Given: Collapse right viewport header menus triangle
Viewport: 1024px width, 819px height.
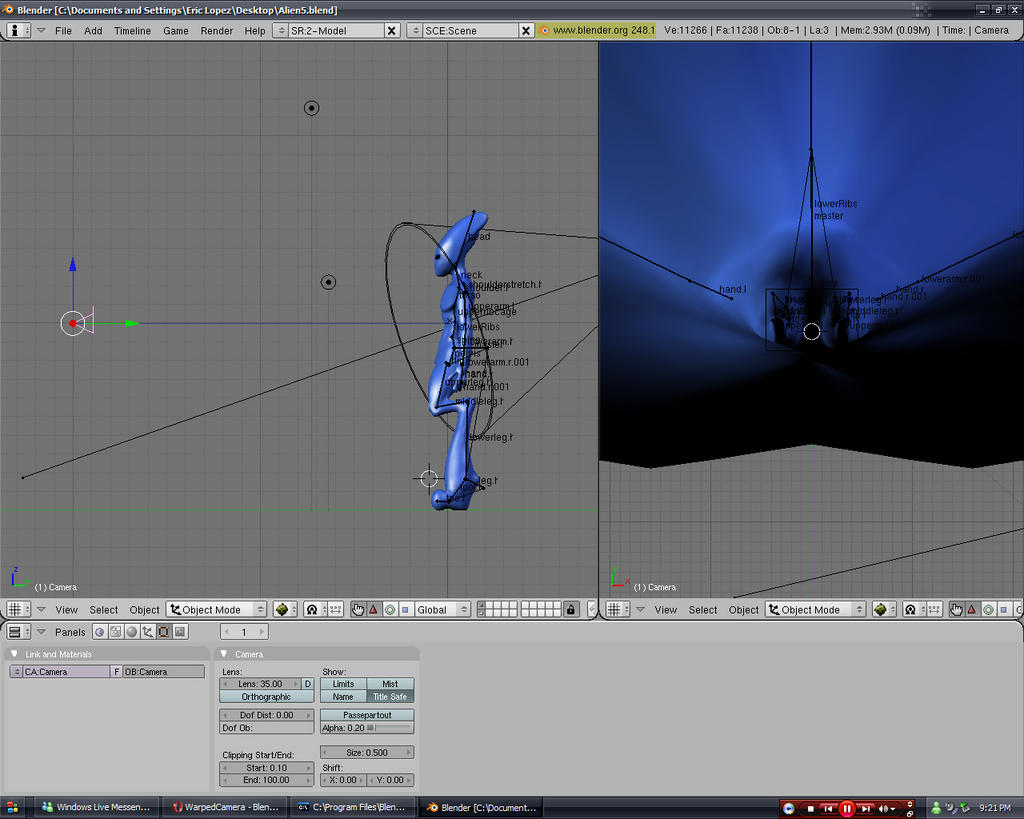Looking at the screenshot, I should coord(640,609).
